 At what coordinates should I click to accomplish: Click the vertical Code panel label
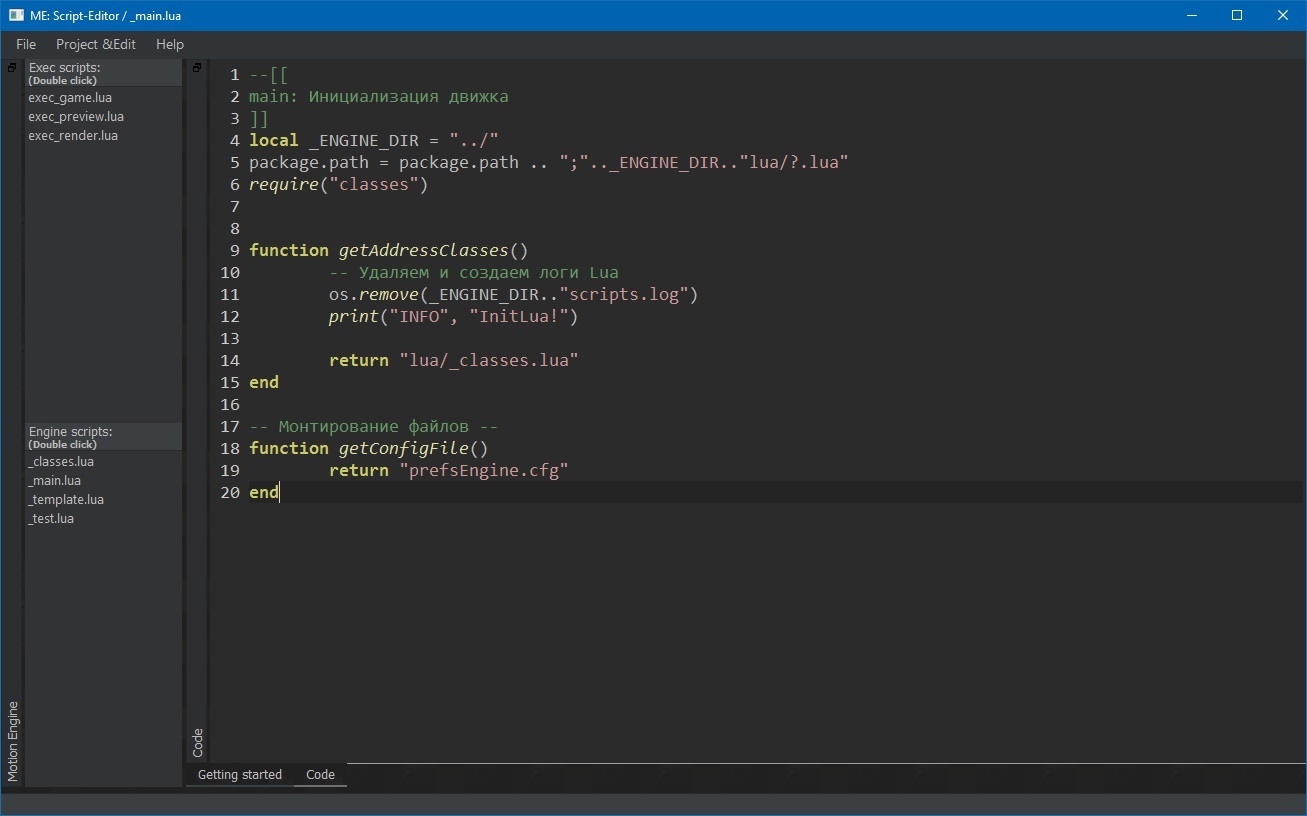pos(198,743)
